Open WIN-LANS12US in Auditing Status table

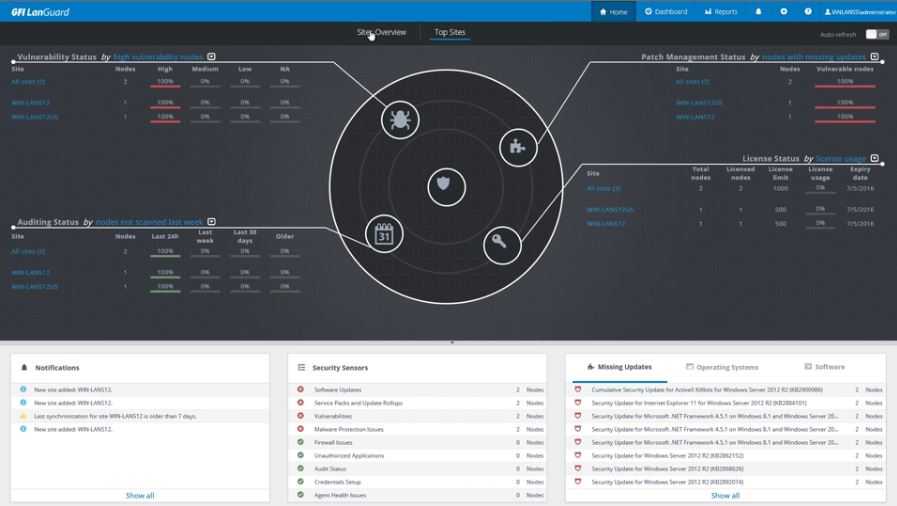click(34, 286)
